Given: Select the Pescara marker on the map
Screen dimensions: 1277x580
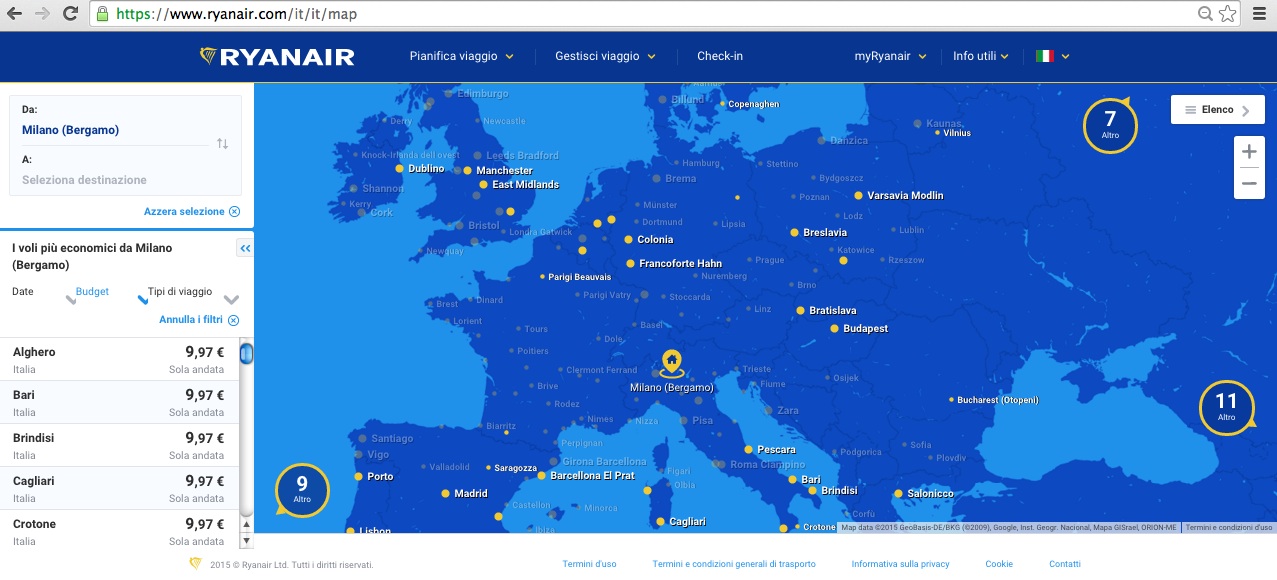Looking at the screenshot, I should [748, 450].
